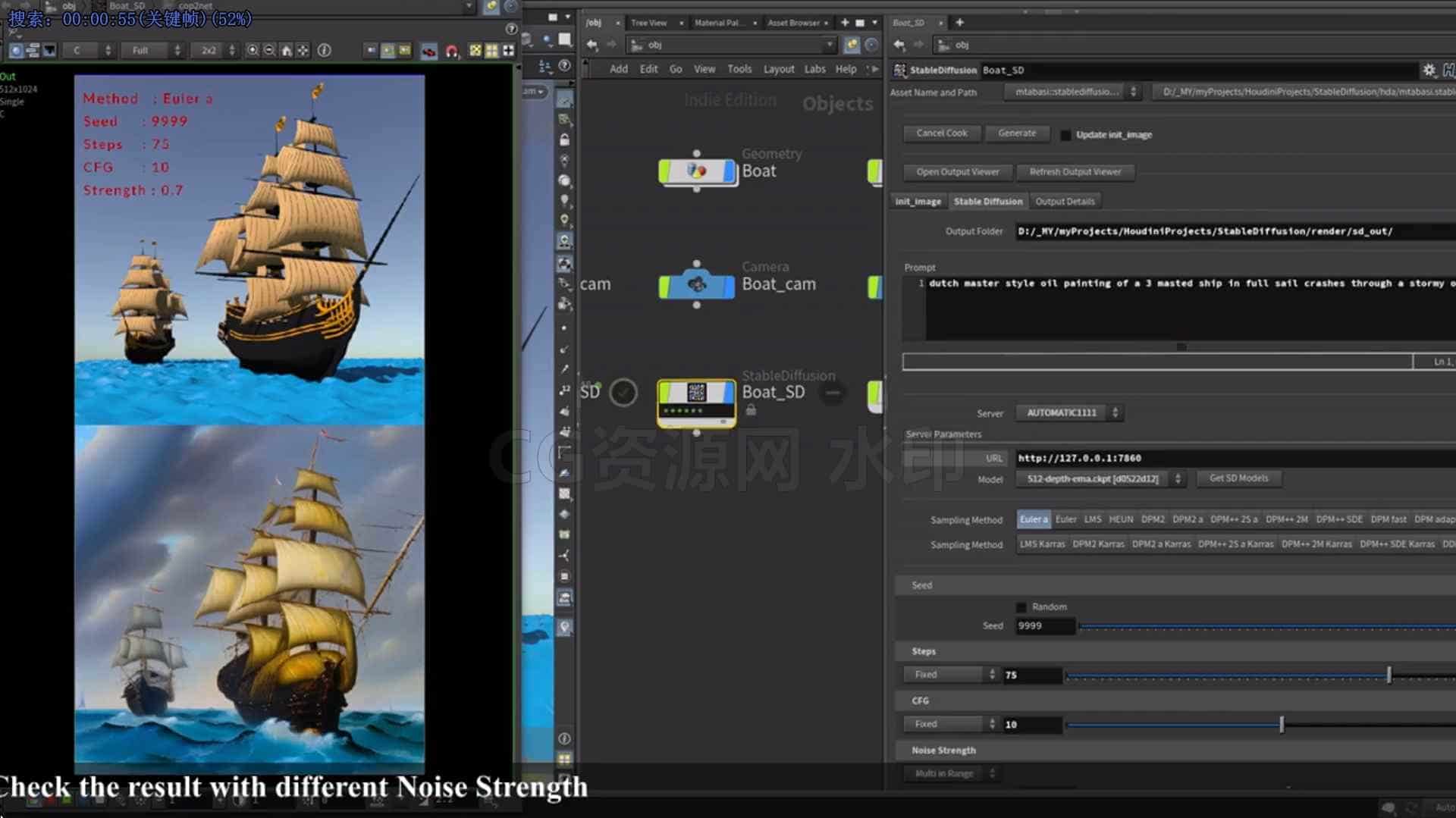Open the 2x2 layout dropdown in viewer toolbar
The width and height of the screenshot is (1456, 818).
tap(215, 51)
